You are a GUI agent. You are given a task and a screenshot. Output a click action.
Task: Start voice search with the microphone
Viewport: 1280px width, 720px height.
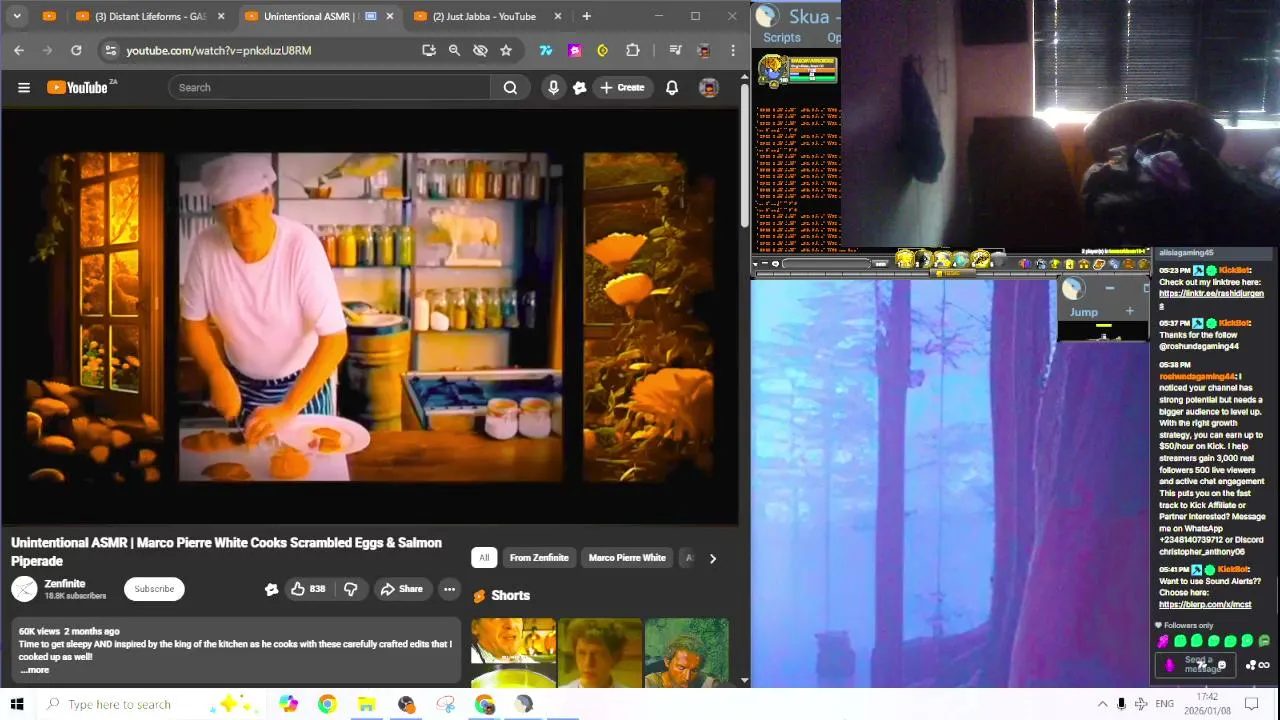[x=553, y=87]
